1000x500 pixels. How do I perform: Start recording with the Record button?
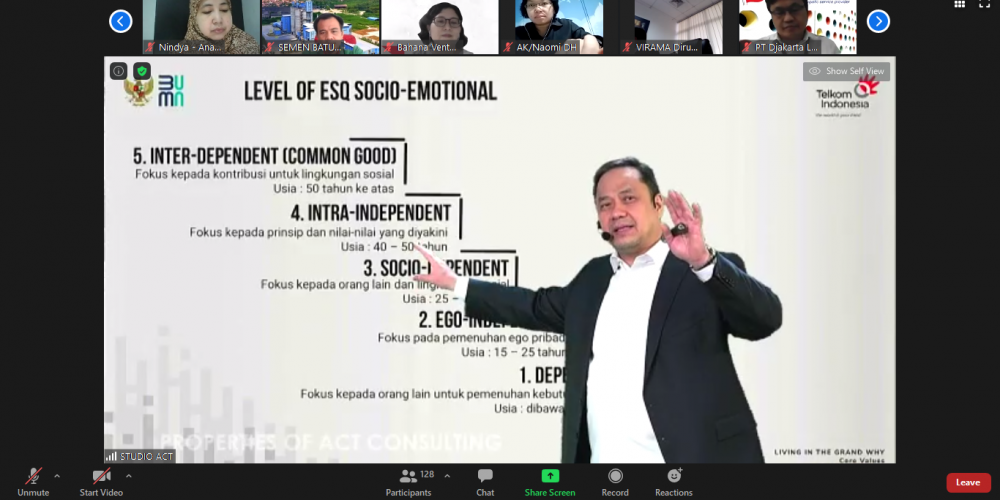coord(615,481)
